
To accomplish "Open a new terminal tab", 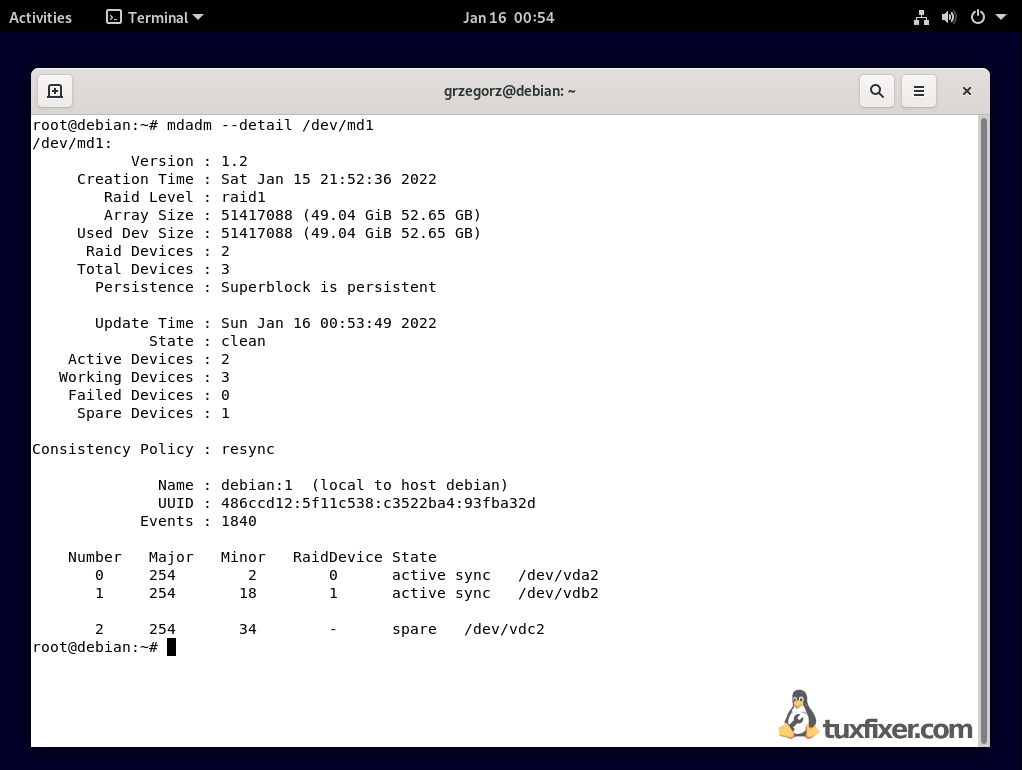I will [55, 91].
